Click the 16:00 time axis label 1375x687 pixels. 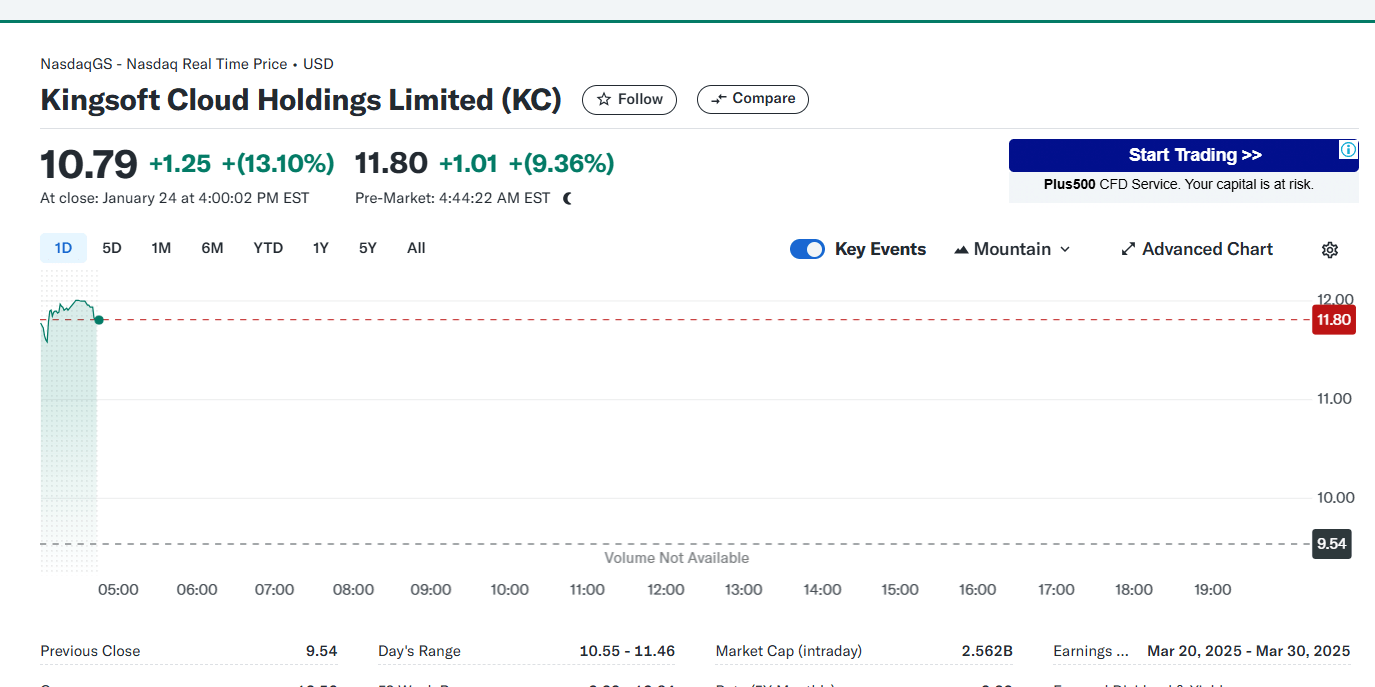pyautogui.click(x=977, y=590)
